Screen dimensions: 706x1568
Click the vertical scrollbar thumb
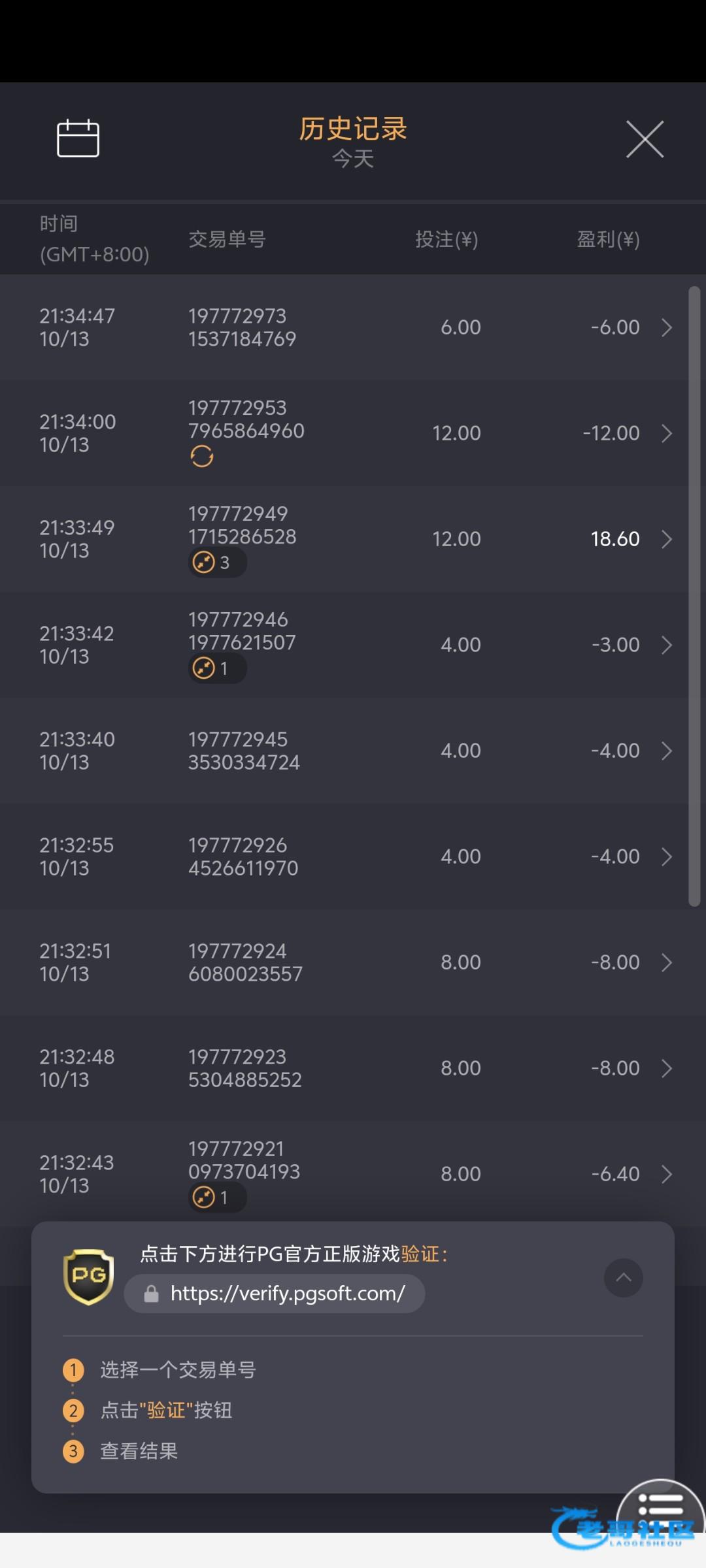[x=694, y=596]
